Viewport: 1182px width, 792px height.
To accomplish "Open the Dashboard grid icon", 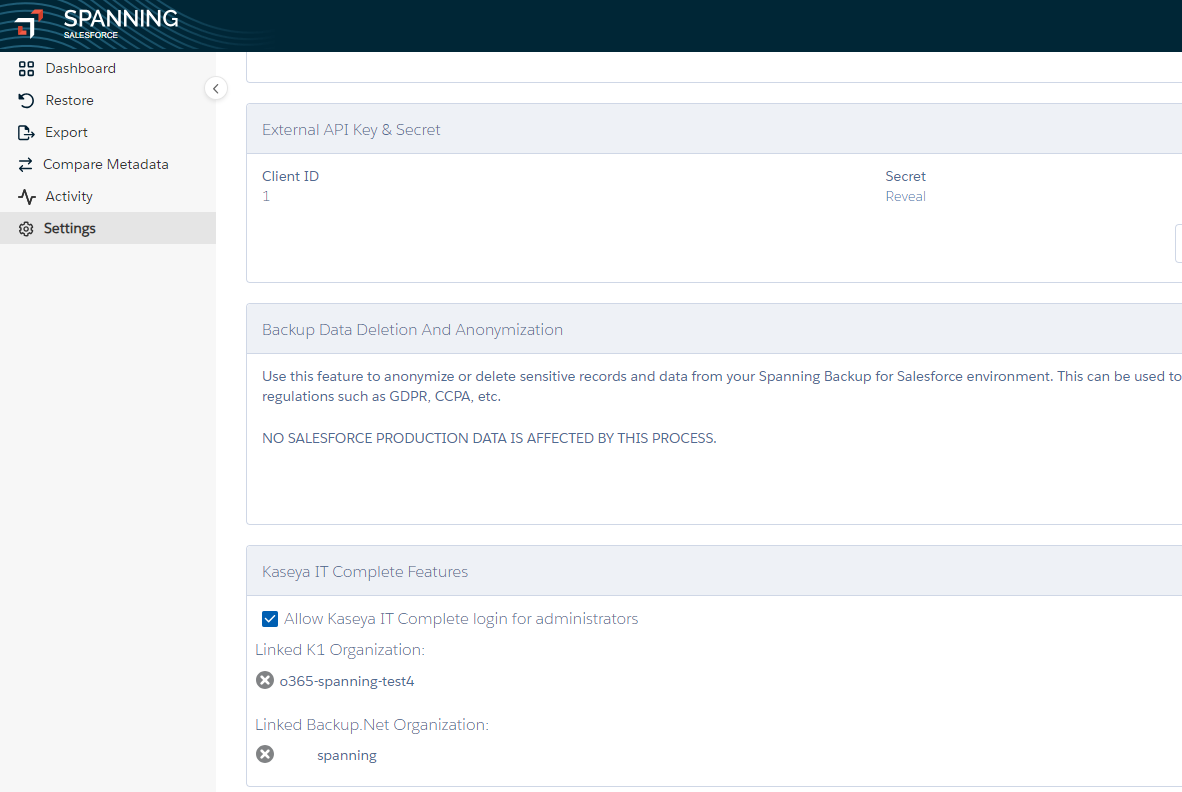I will tap(26, 69).
